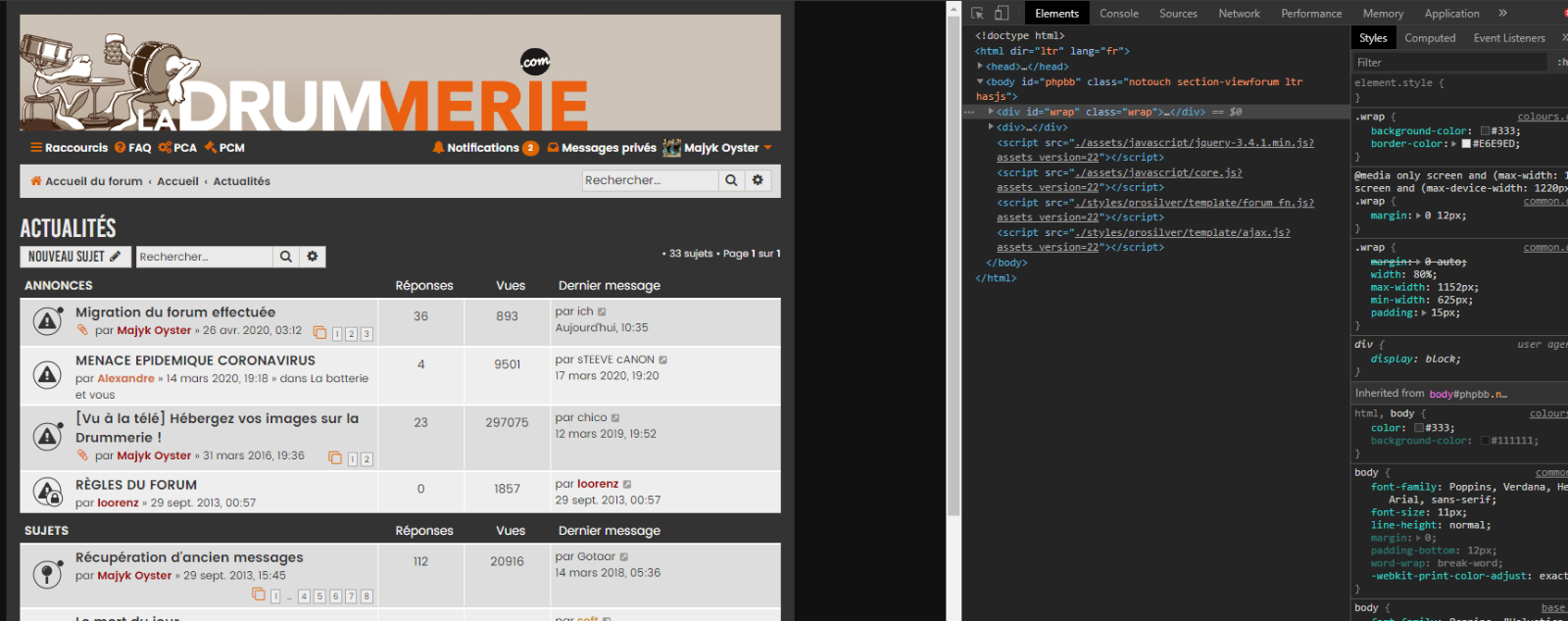Toggle the device toolbar icon in DevTools
Image resolution: width=1568 pixels, height=621 pixels.
1002,14
